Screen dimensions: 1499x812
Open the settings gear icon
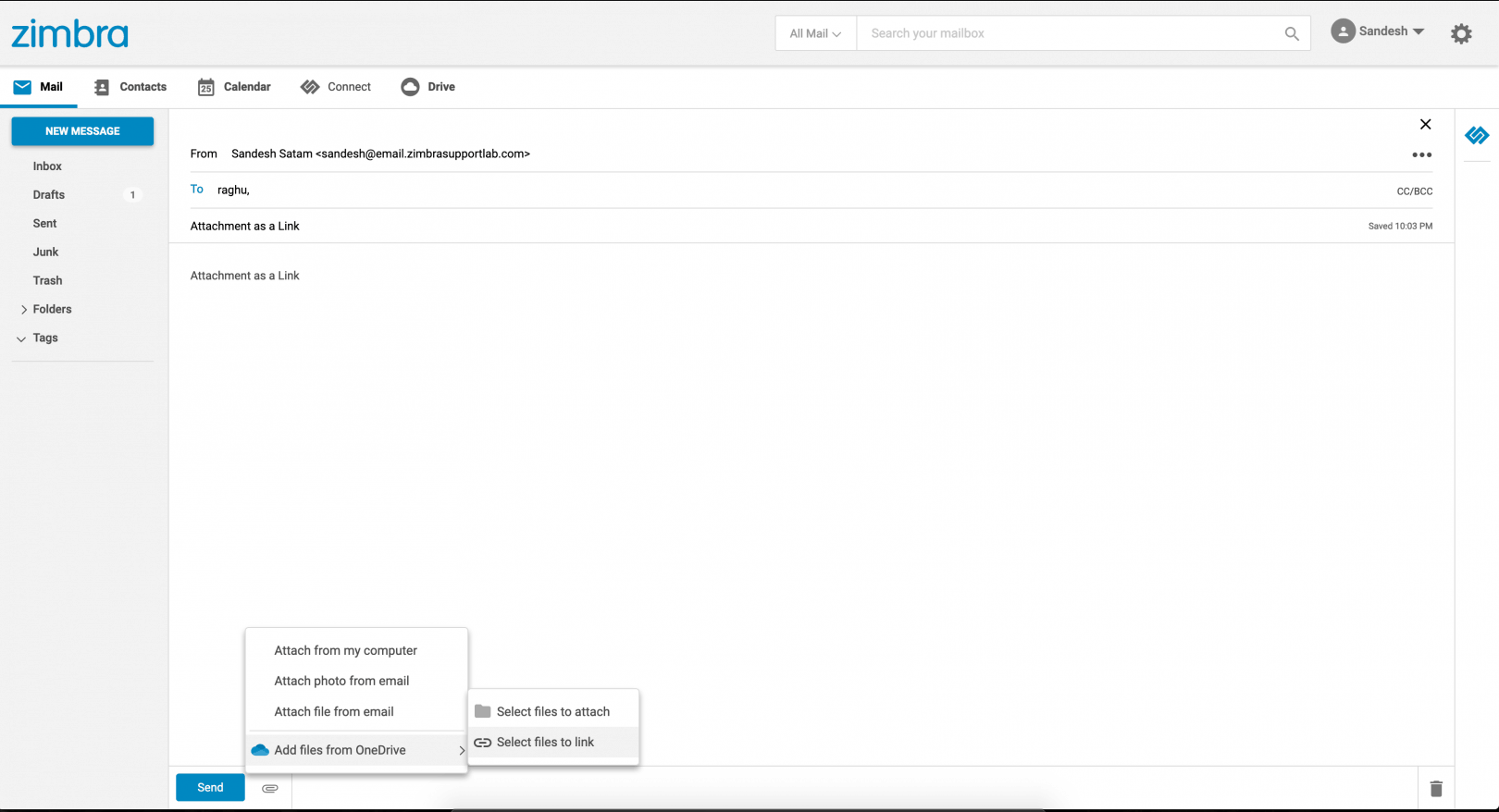(x=1461, y=34)
